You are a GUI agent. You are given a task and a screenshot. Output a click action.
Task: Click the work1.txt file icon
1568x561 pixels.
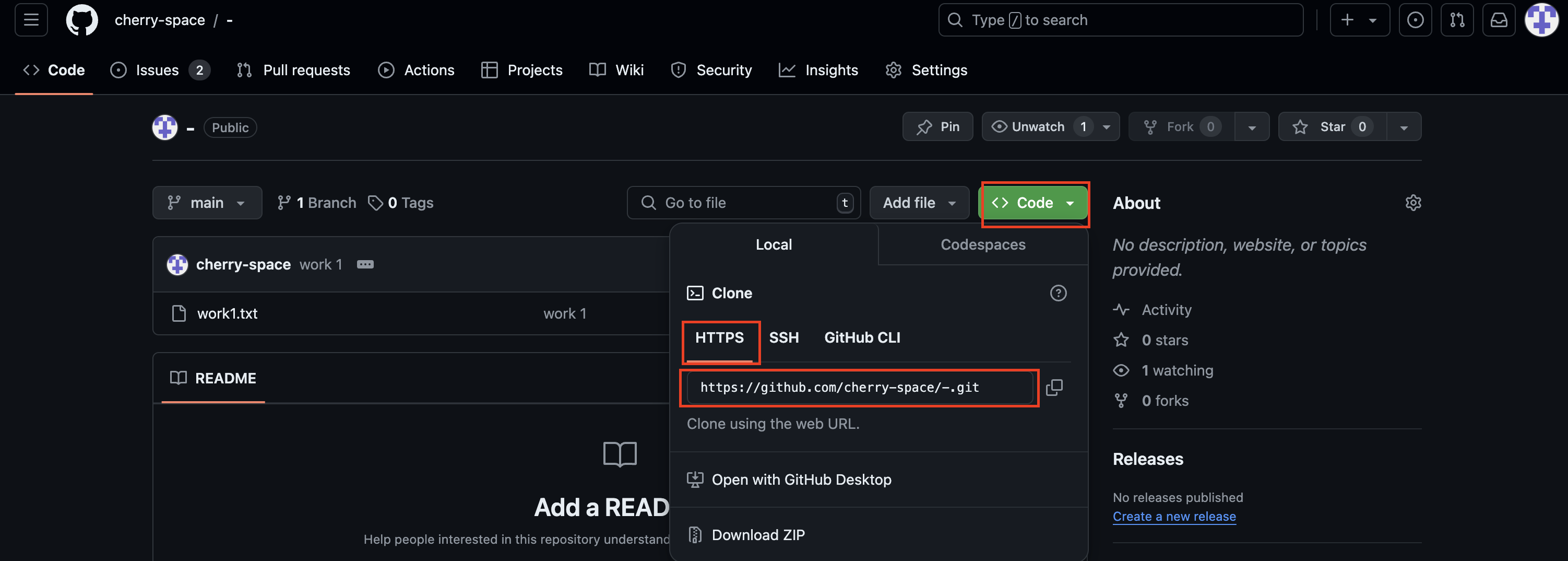(x=179, y=314)
